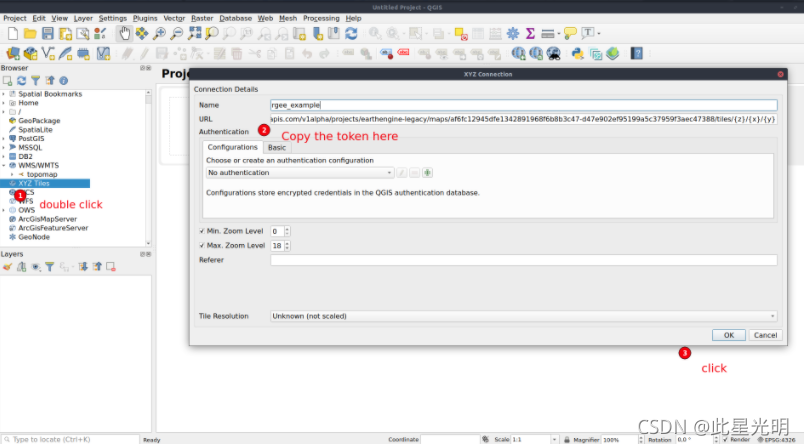Image resolution: width=804 pixels, height=445 pixels.
Task: Toggle the Render checkbox in status bar
Action: (725, 439)
